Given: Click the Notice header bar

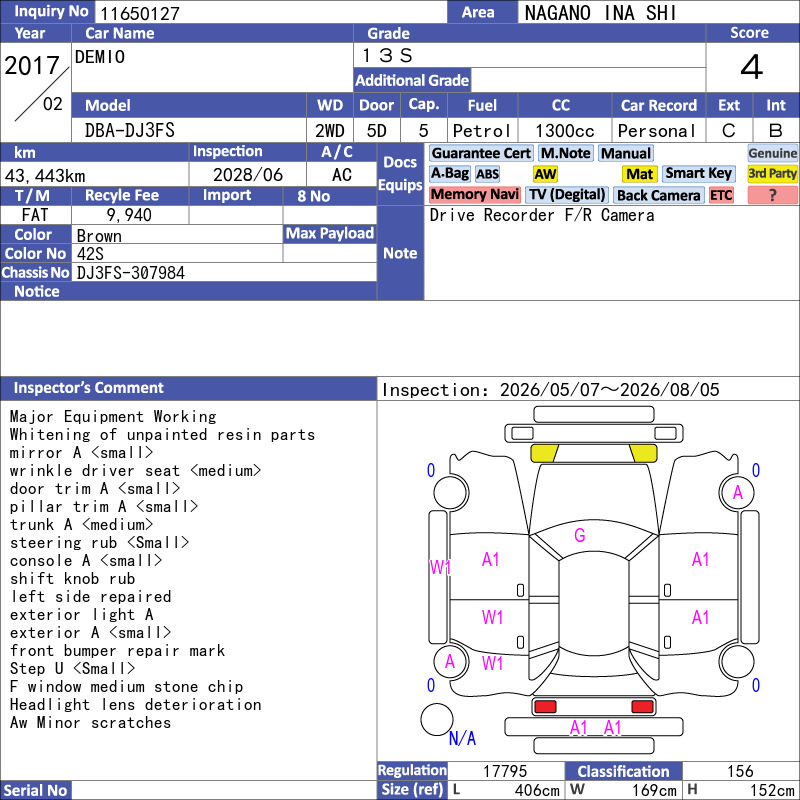Looking at the screenshot, I should click(x=188, y=291).
